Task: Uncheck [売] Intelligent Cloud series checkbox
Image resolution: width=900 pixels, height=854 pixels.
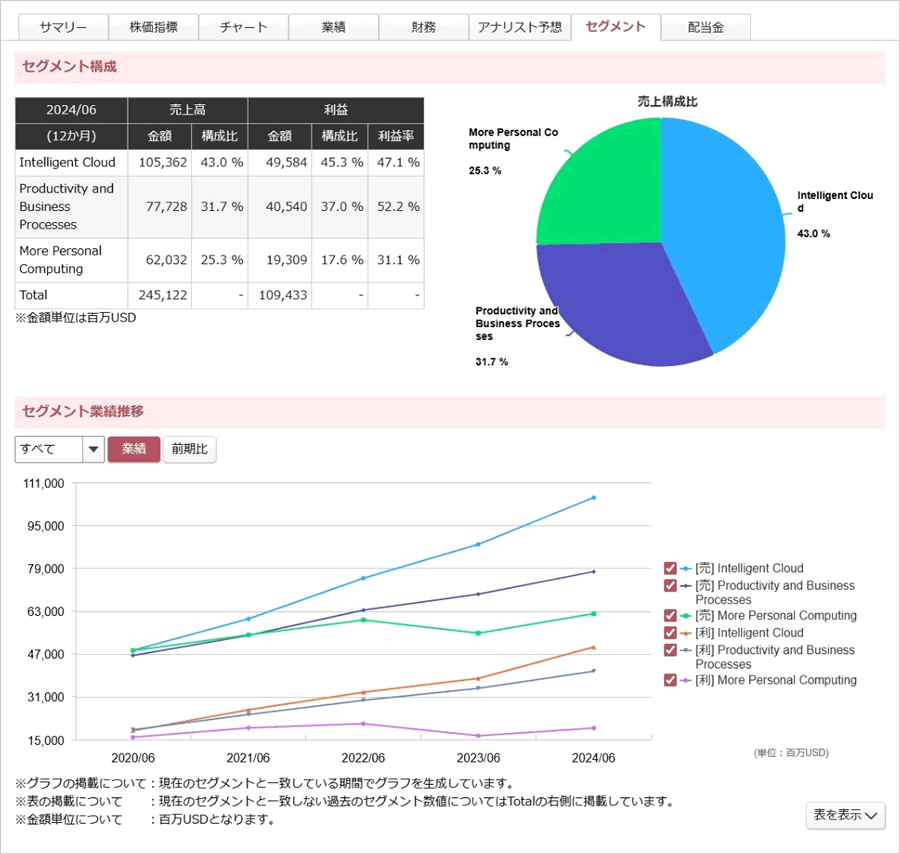Action: (x=670, y=568)
